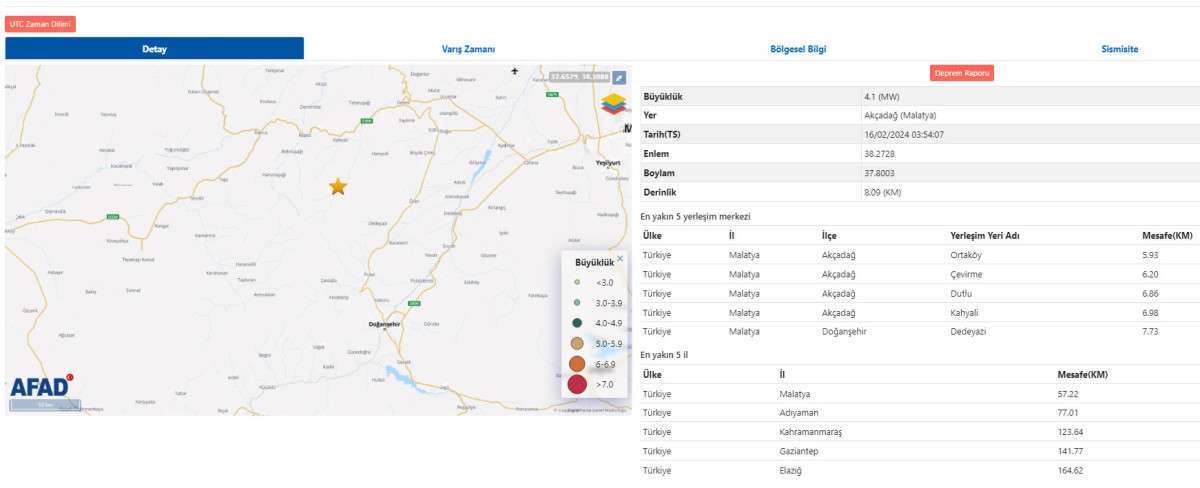Click the Dutlu settlement name
The width and height of the screenshot is (1200, 488).
tap(961, 293)
